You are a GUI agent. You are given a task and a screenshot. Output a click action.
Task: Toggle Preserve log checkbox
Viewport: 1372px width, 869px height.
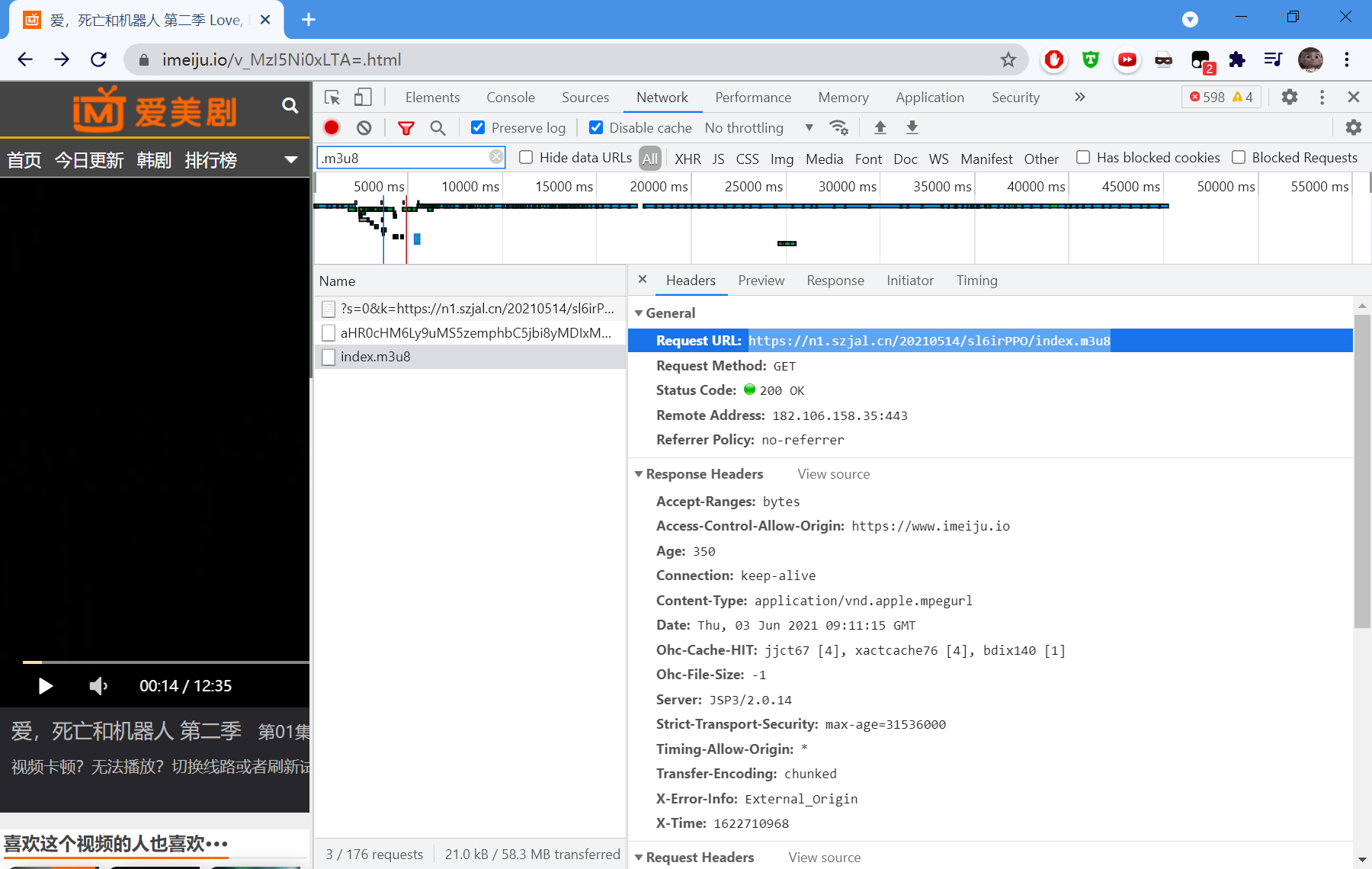coord(478,127)
